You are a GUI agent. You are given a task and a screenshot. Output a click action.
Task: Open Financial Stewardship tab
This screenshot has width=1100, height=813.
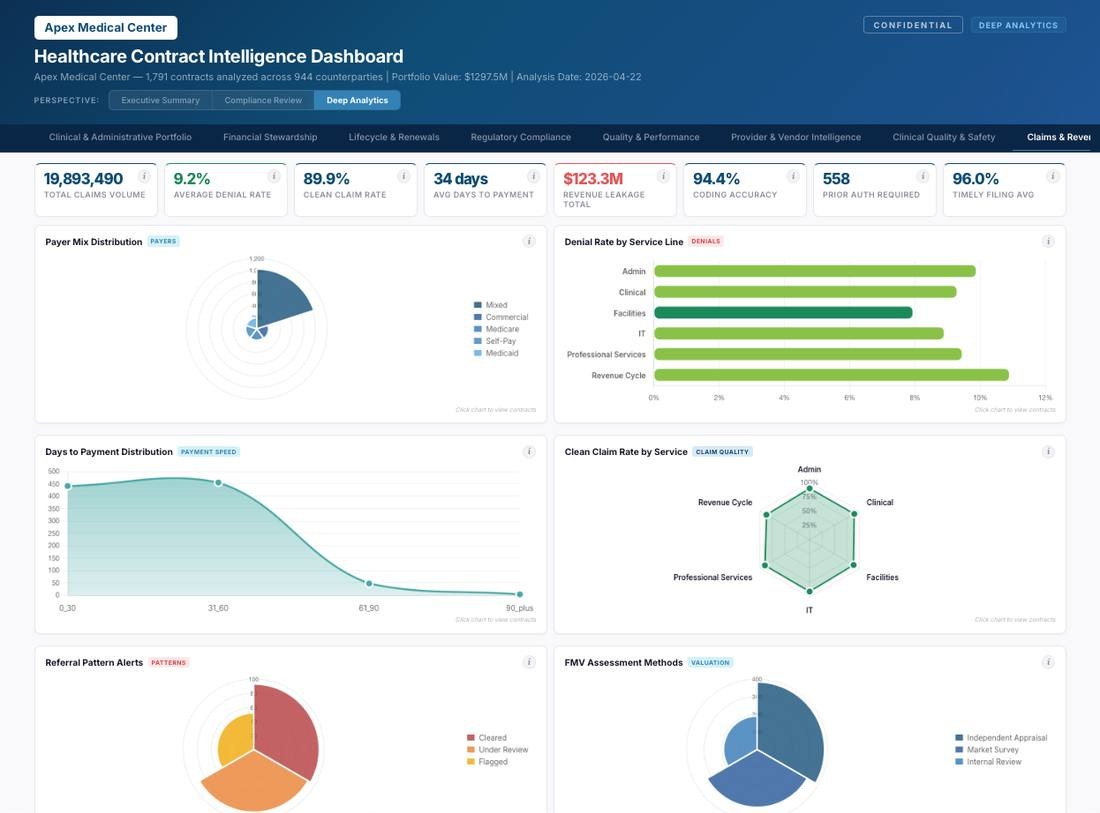tap(270, 137)
